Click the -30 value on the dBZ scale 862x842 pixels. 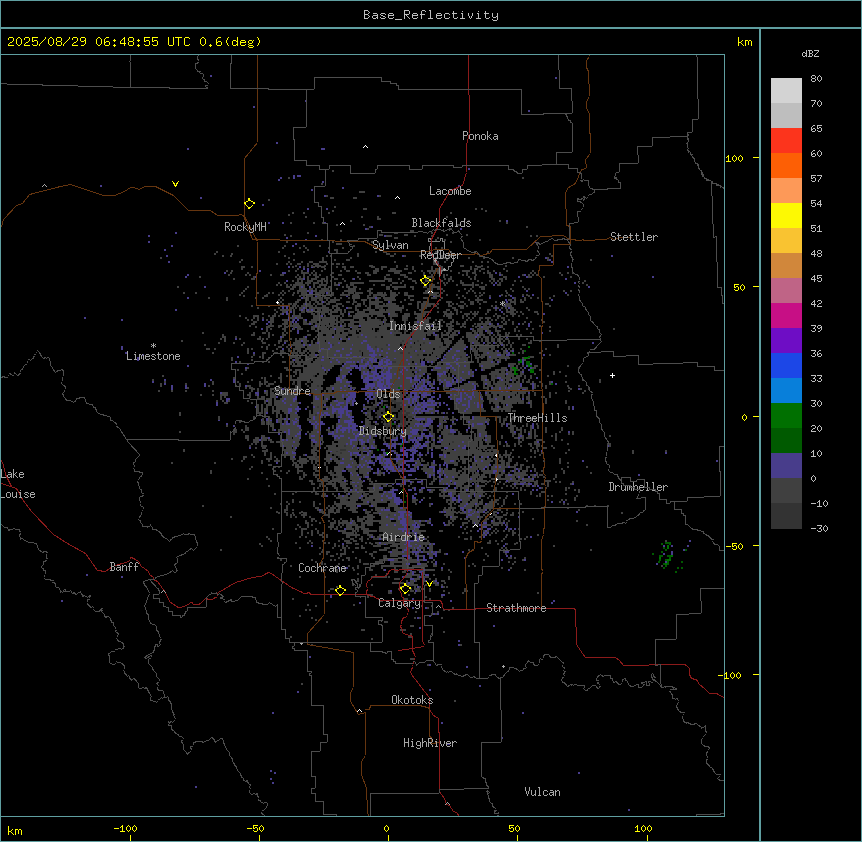pos(819,528)
